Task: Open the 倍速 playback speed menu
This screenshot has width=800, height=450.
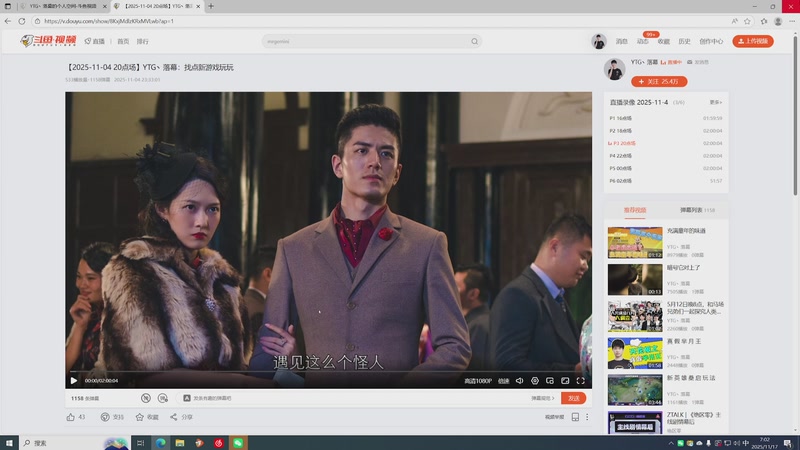Action: pyautogui.click(x=504, y=381)
